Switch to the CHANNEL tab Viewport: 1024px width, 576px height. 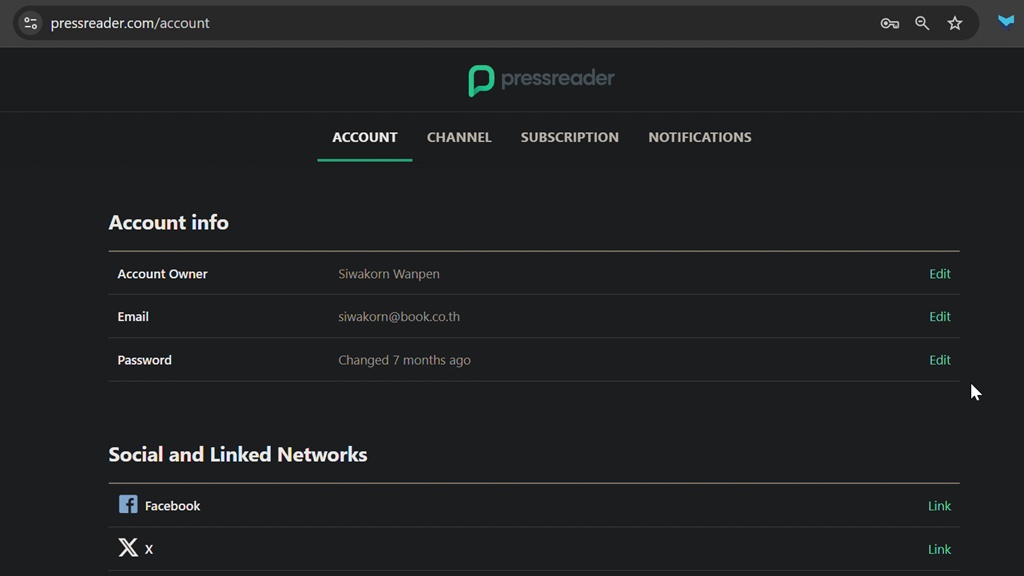coord(459,137)
